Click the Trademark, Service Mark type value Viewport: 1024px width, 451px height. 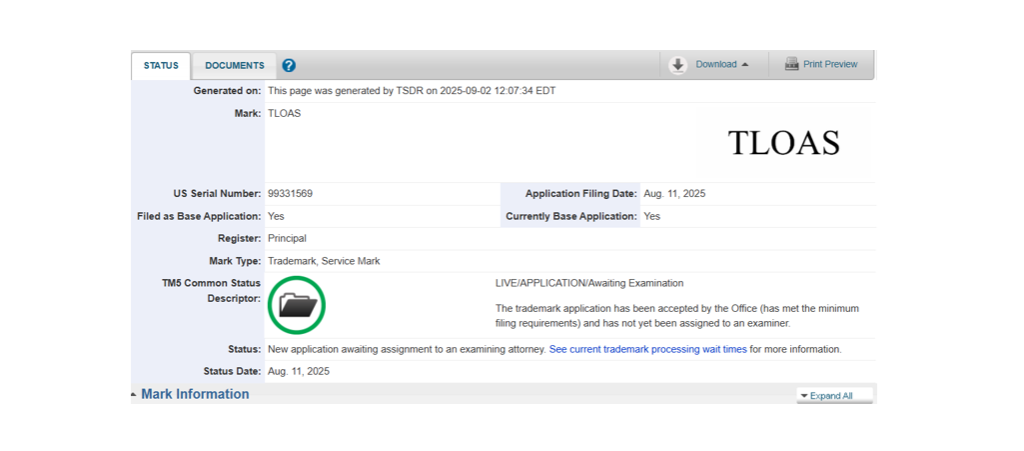click(x=324, y=261)
